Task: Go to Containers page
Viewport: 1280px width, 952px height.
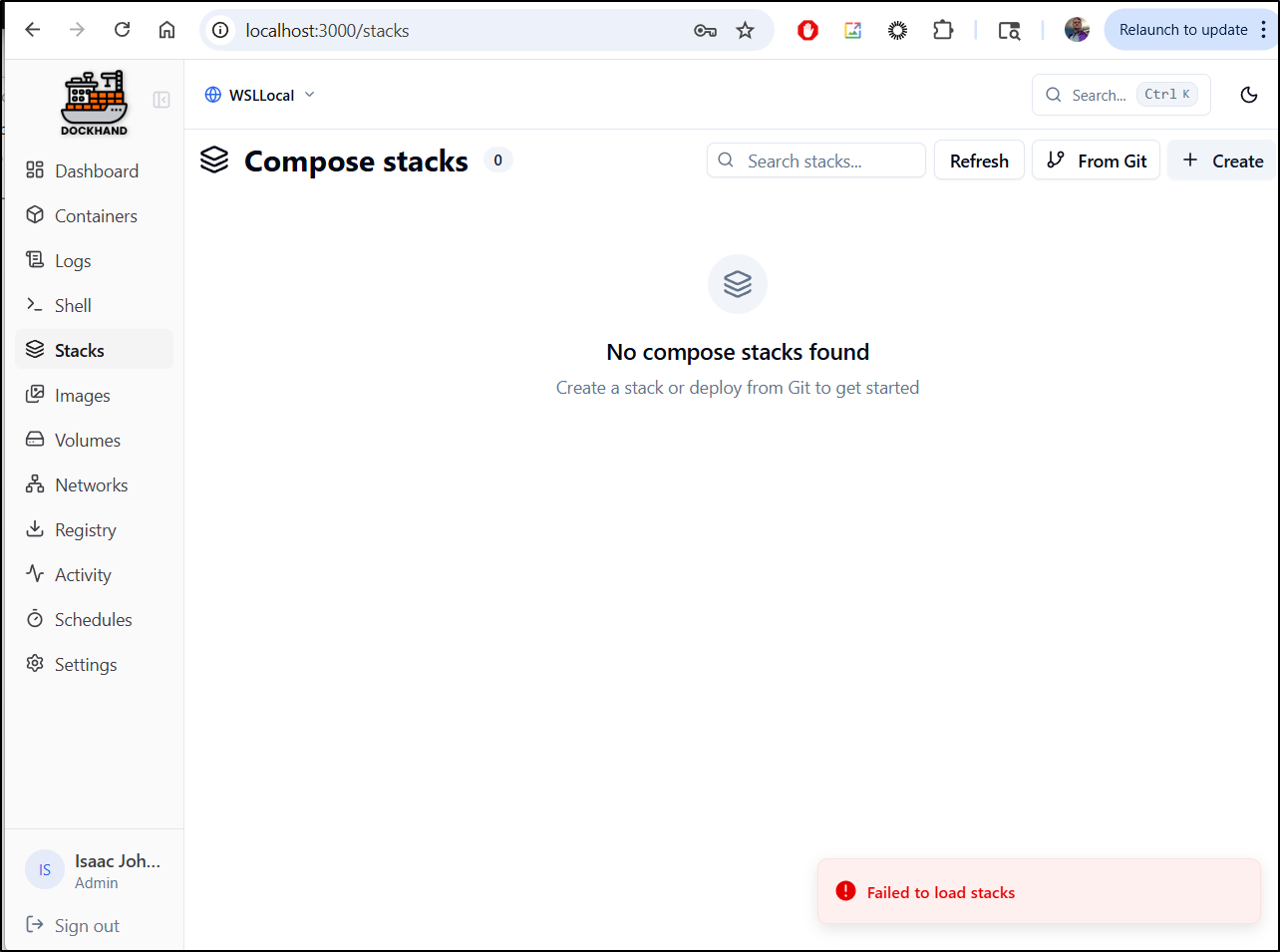Action: 96,215
